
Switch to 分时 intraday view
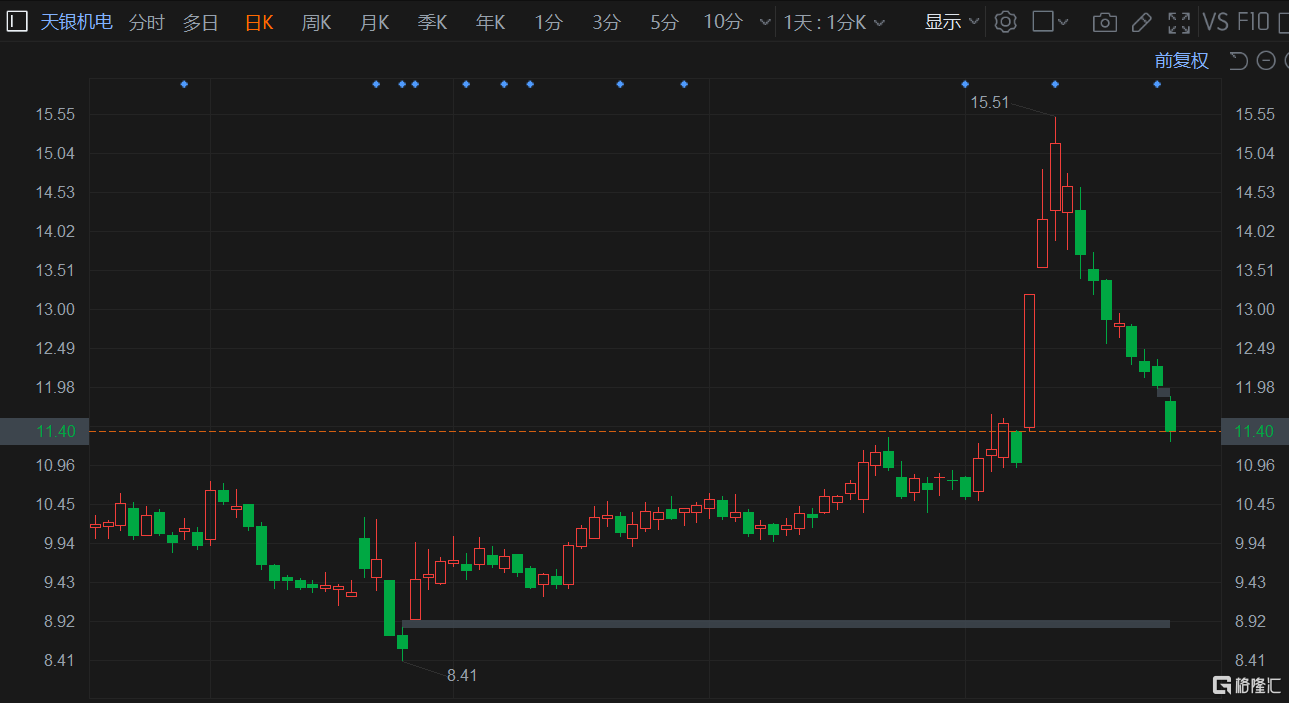146,22
